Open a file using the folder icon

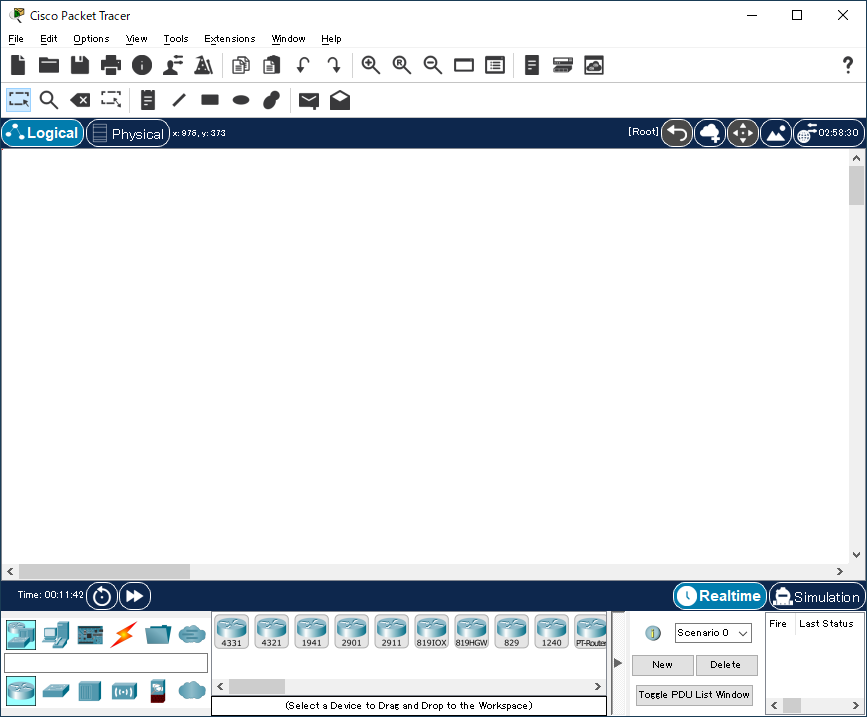pyautogui.click(x=49, y=65)
